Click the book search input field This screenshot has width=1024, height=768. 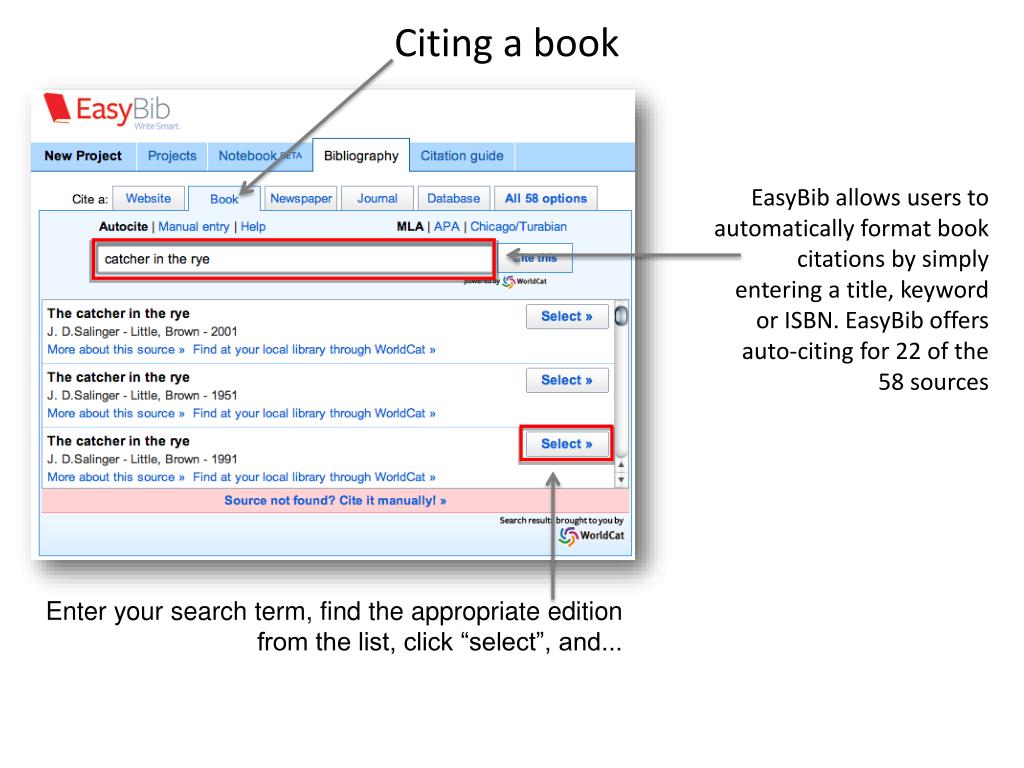[x=293, y=259]
